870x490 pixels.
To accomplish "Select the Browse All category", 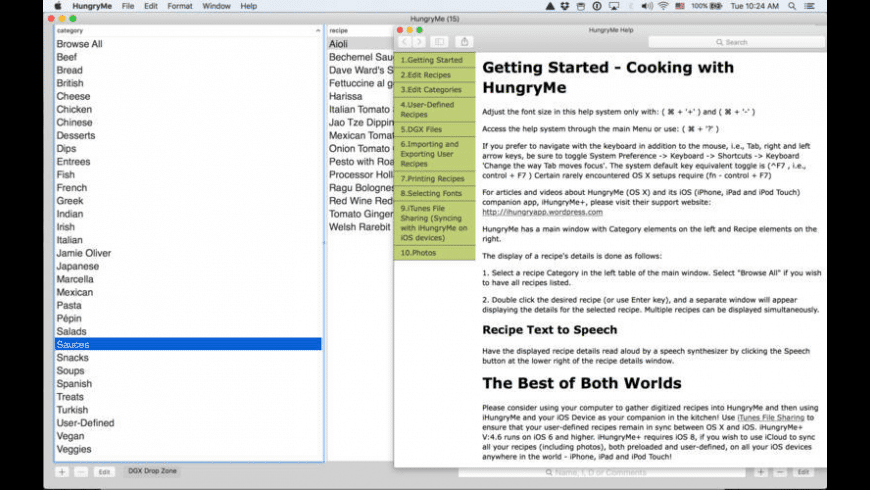I will click(x=188, y=44).
